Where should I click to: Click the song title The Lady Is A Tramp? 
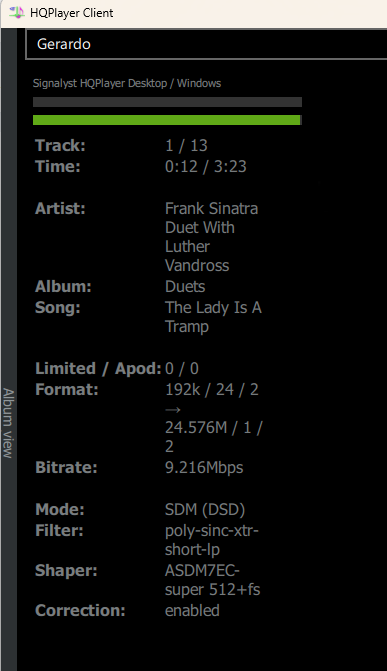(213, 317)
